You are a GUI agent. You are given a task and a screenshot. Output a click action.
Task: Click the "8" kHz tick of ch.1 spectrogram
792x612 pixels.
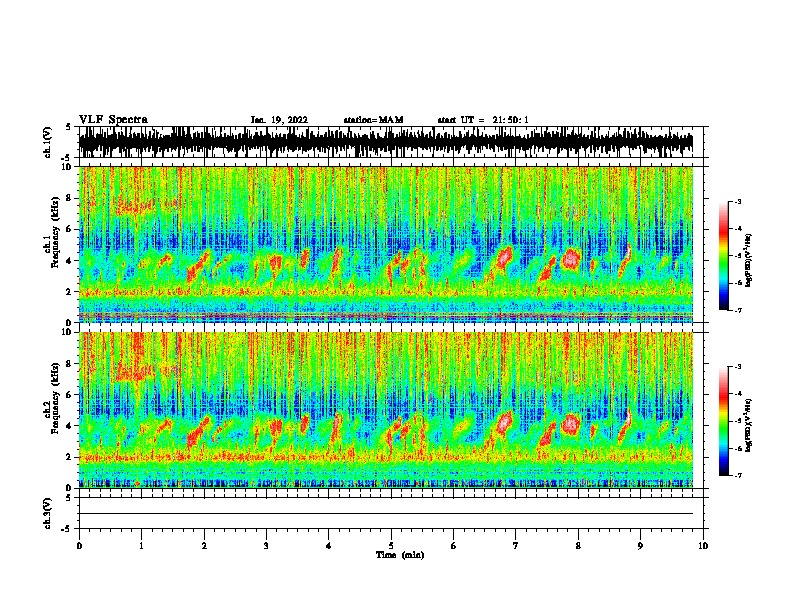coord(70,198)
